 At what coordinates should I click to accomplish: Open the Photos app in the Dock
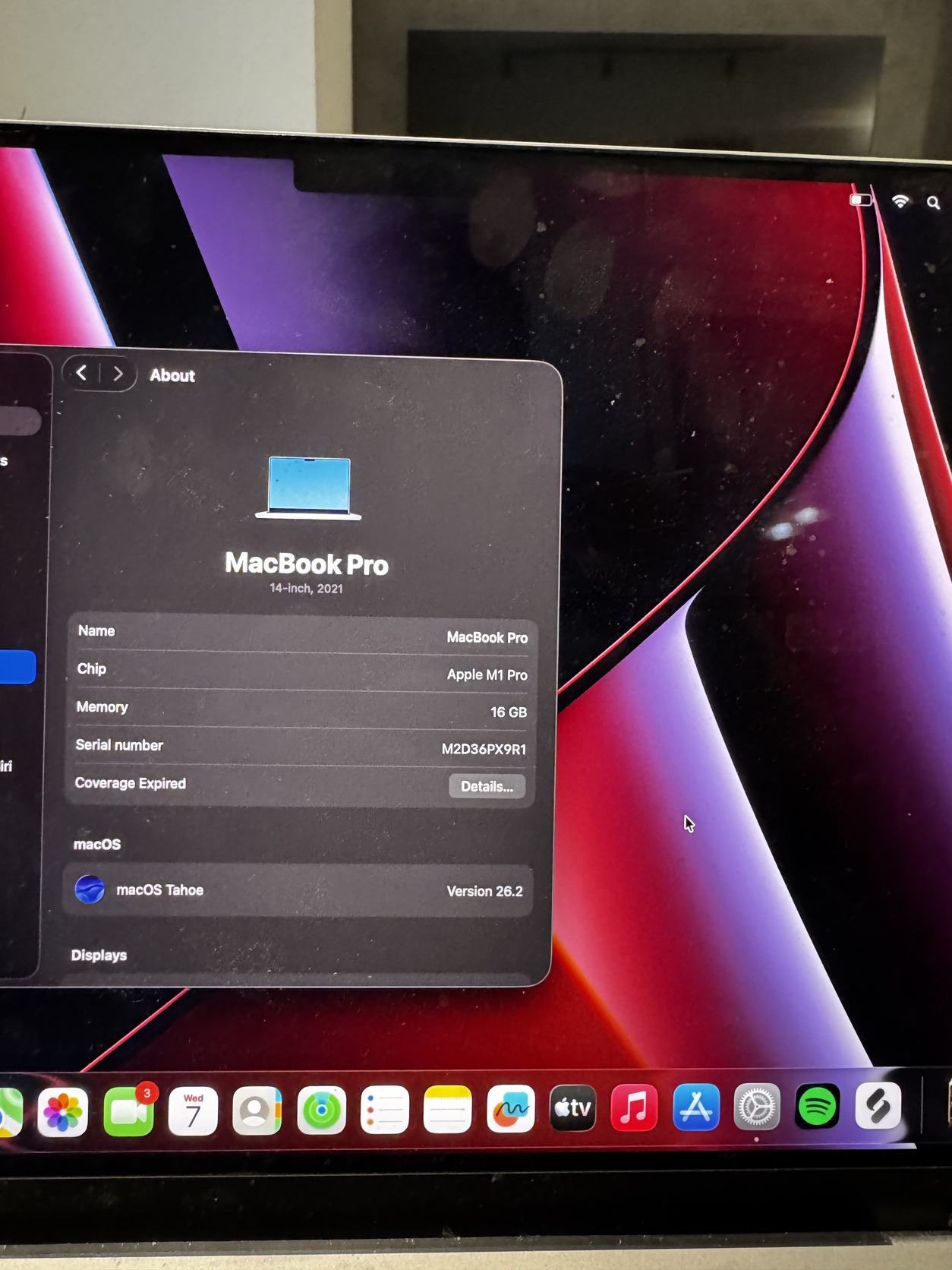click(x=62, y=1112)
